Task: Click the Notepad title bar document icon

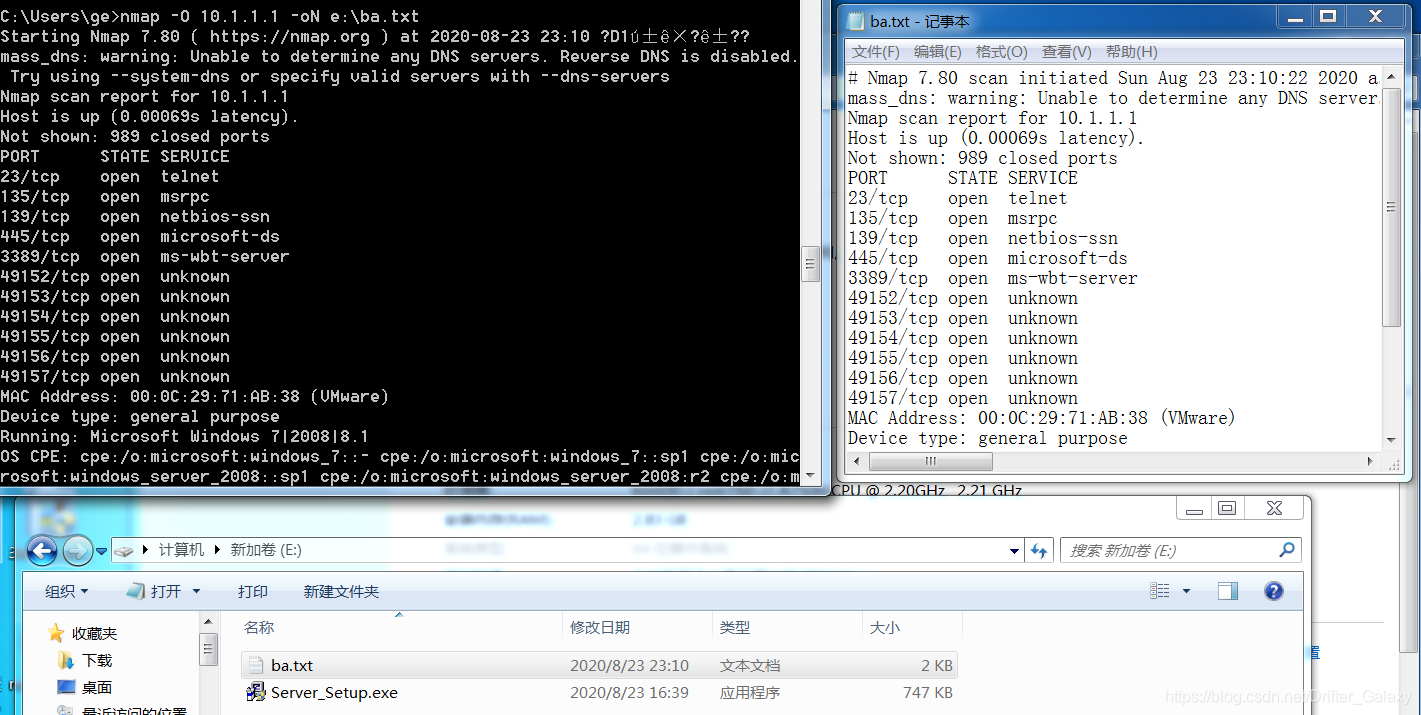Action: [x=856, y=21]
